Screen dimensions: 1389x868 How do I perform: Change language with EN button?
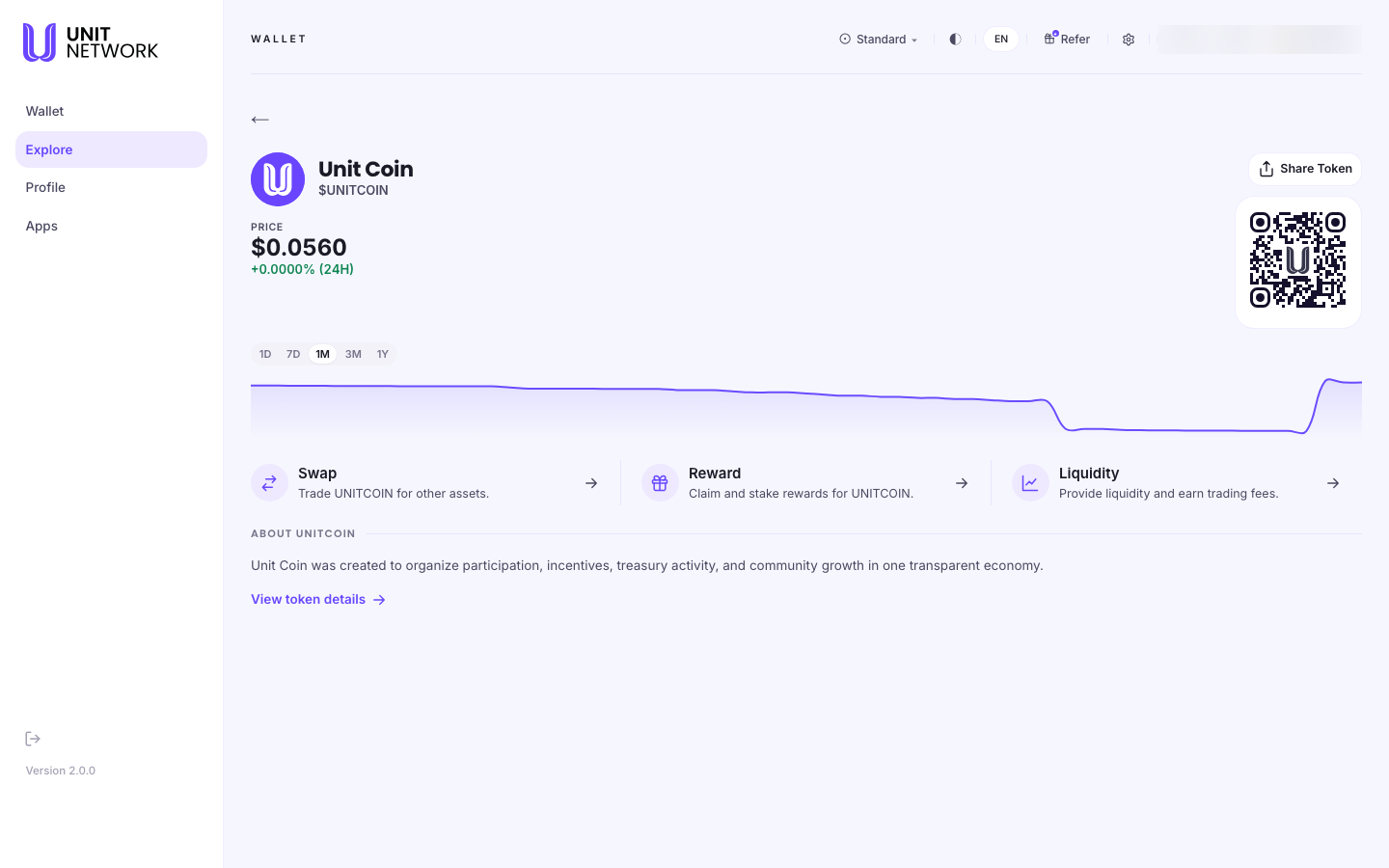click(x=1001, y=40)
